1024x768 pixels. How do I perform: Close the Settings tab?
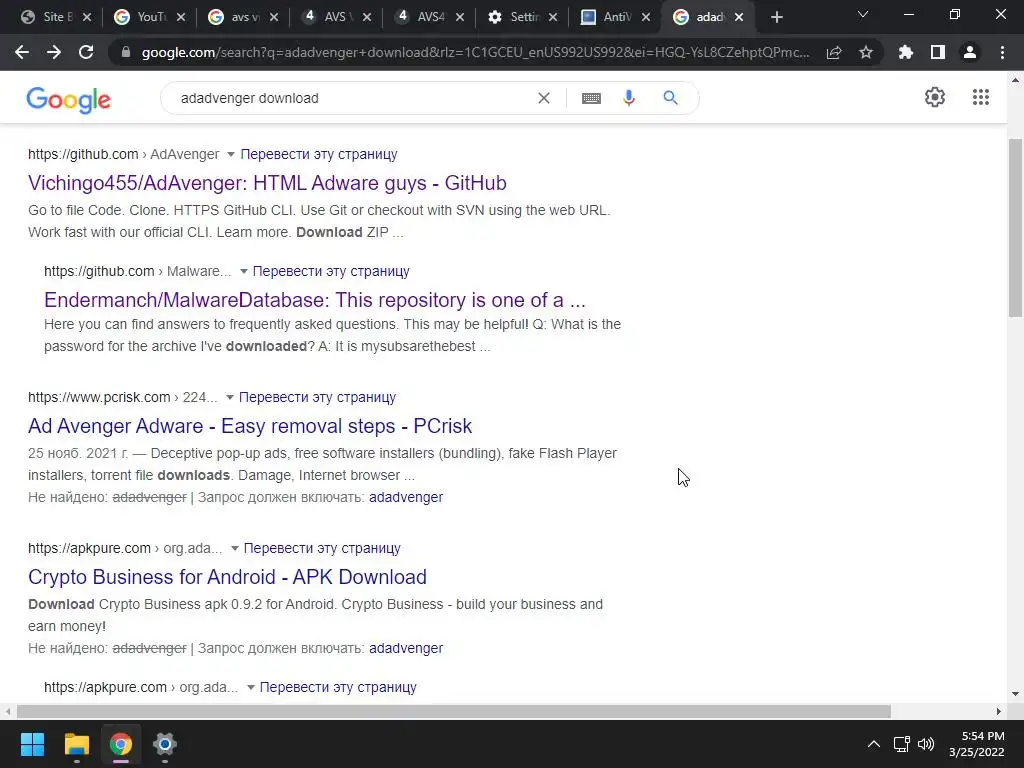[553, 18]
